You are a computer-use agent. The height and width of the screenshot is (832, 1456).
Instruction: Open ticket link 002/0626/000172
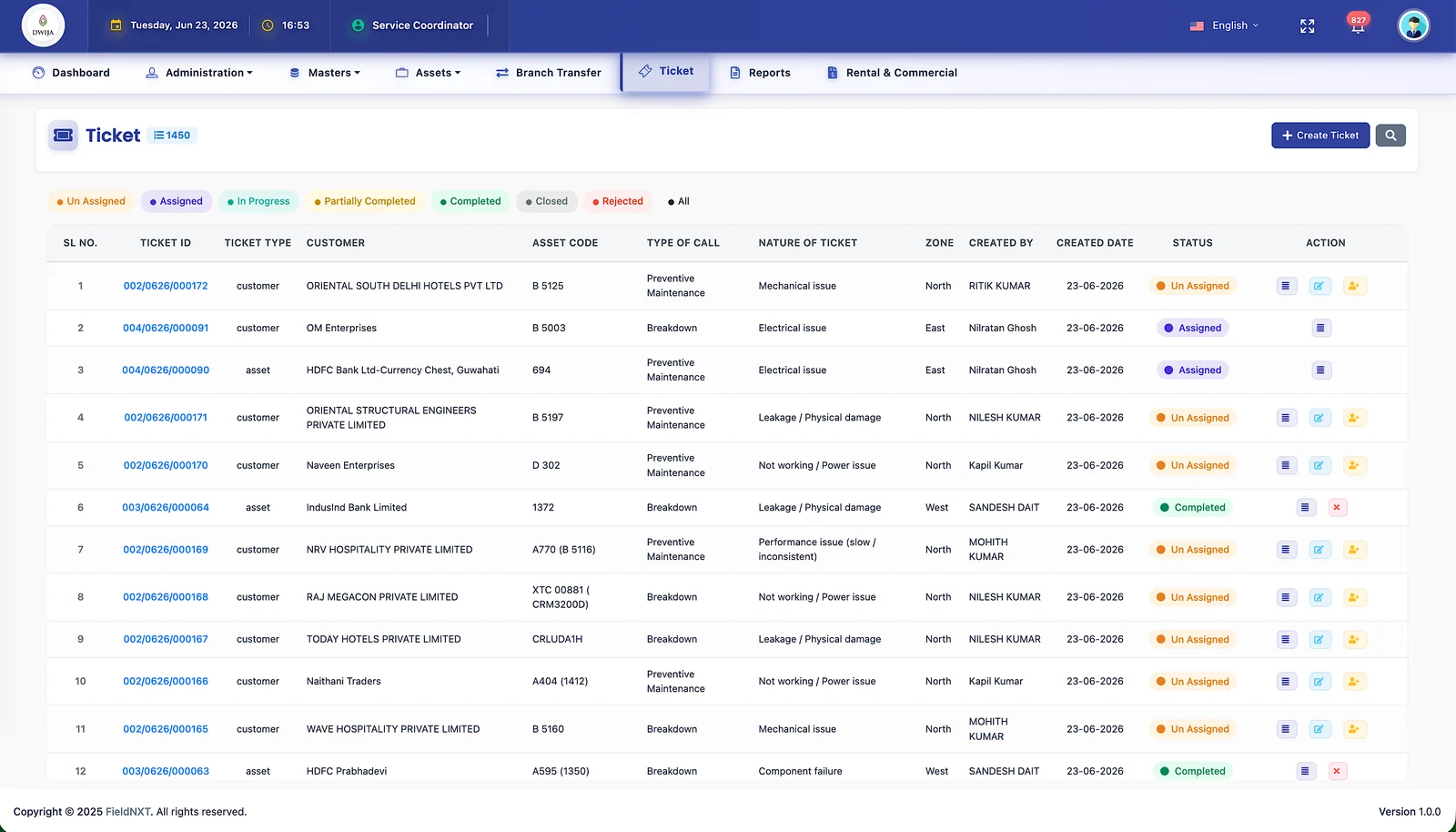click(x=166, y=286)
